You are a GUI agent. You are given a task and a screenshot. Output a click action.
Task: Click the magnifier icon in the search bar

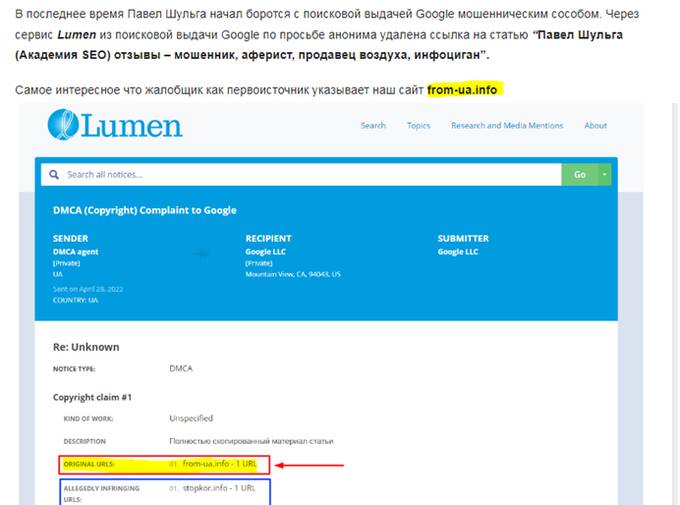coord(54,174)
